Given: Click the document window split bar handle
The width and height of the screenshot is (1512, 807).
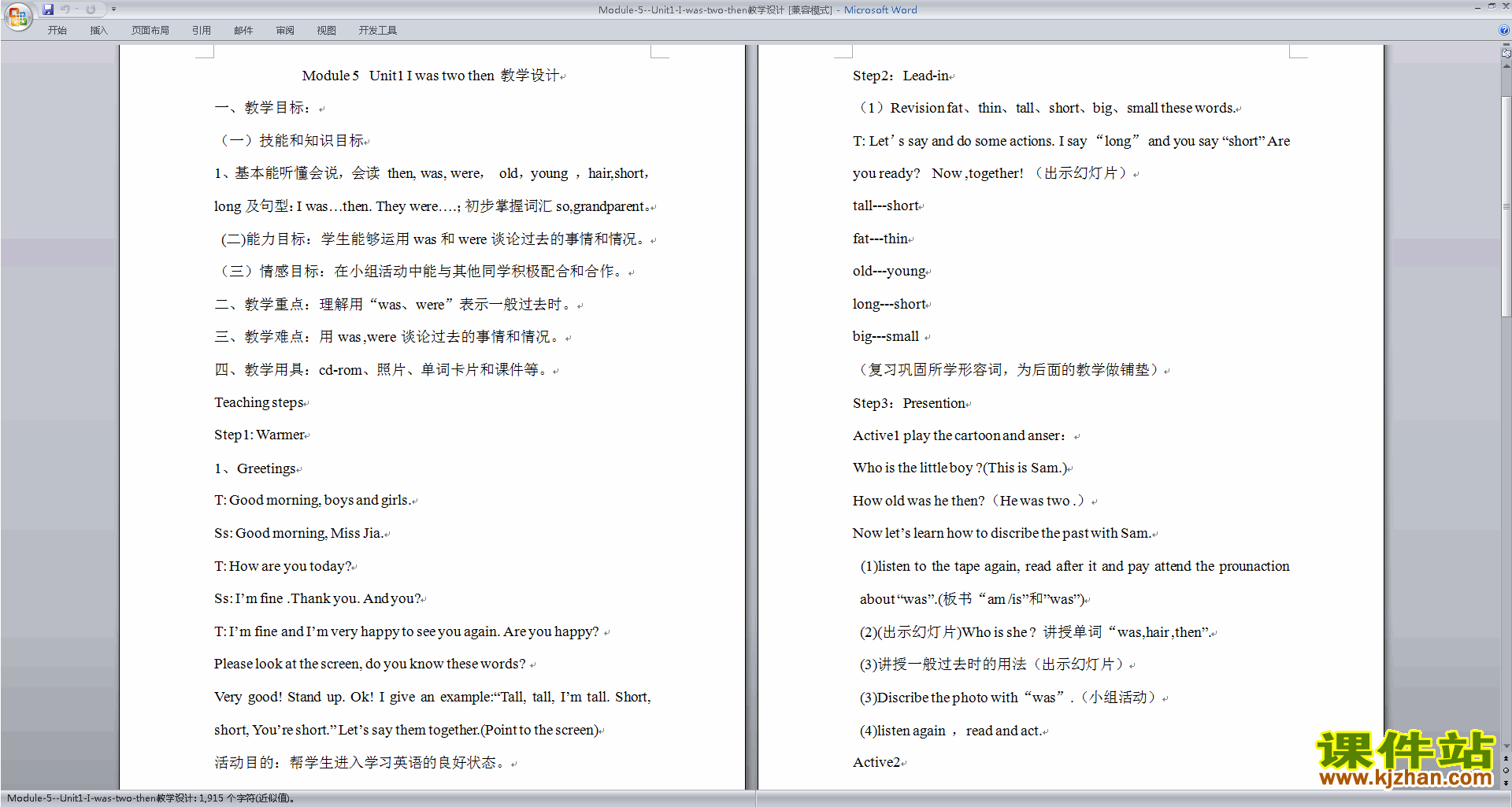Looking at the screenshot, I should point(1506,45).
